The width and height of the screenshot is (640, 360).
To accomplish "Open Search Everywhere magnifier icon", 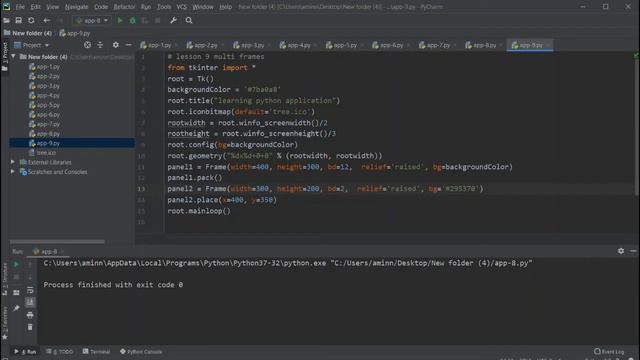I will (x=189, y=20).
